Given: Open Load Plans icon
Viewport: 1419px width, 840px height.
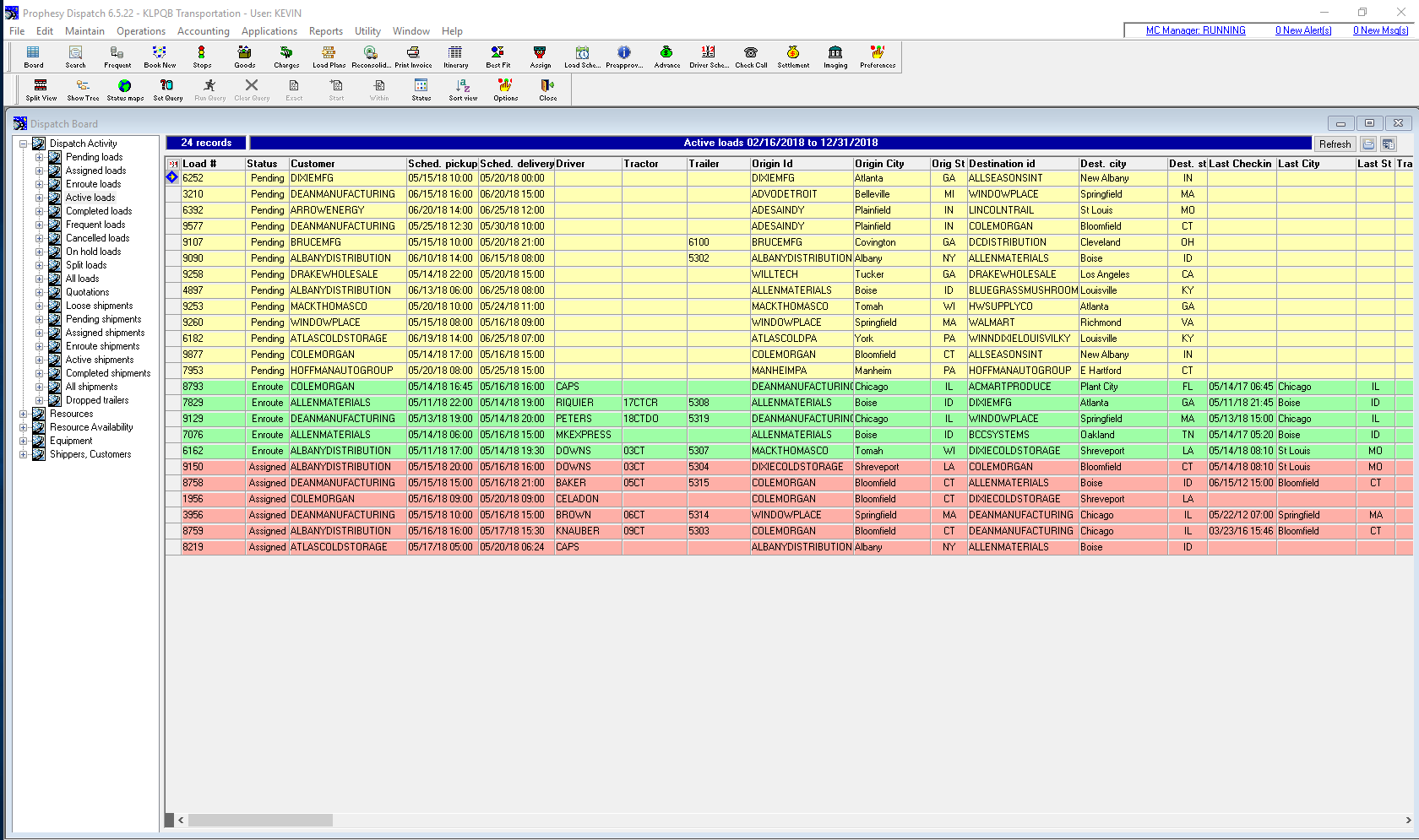Looking at the screenshot, I should (329, 57).
